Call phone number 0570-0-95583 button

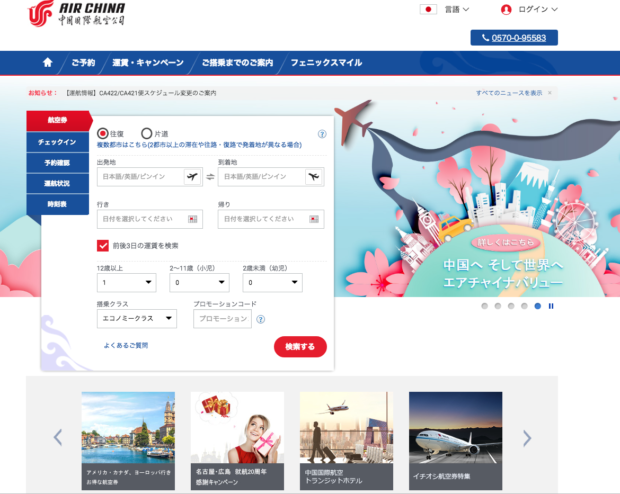coord(514,38)
